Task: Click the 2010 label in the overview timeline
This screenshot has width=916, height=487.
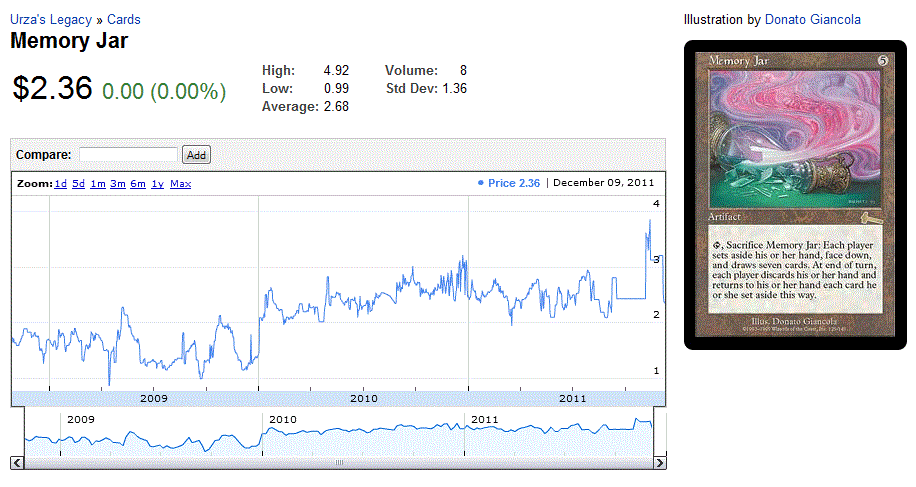Action: [283, 419]
